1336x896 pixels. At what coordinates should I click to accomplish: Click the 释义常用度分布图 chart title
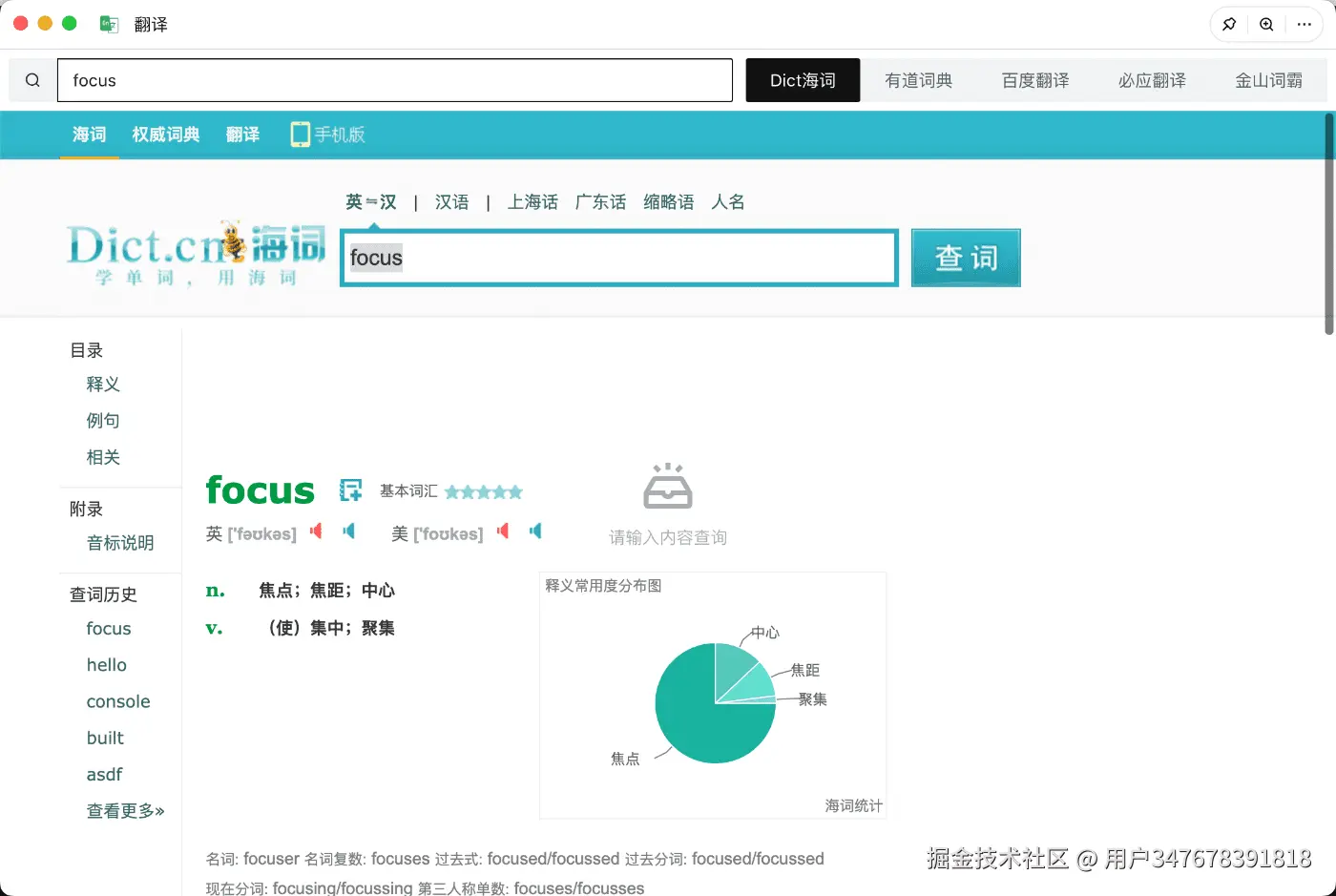(603, 586)
